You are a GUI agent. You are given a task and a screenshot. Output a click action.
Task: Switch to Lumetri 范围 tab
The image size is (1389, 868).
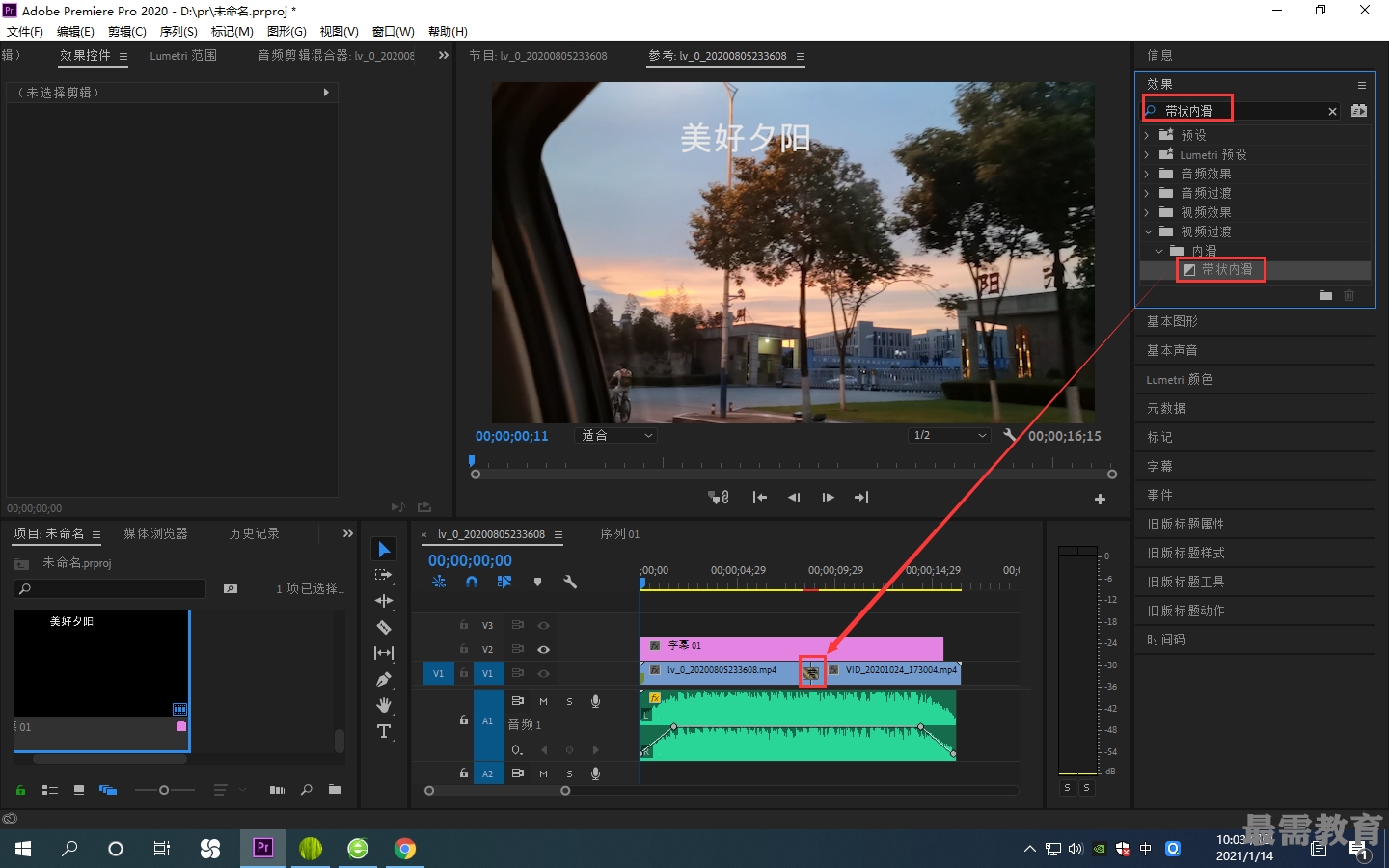click(183, 56)
